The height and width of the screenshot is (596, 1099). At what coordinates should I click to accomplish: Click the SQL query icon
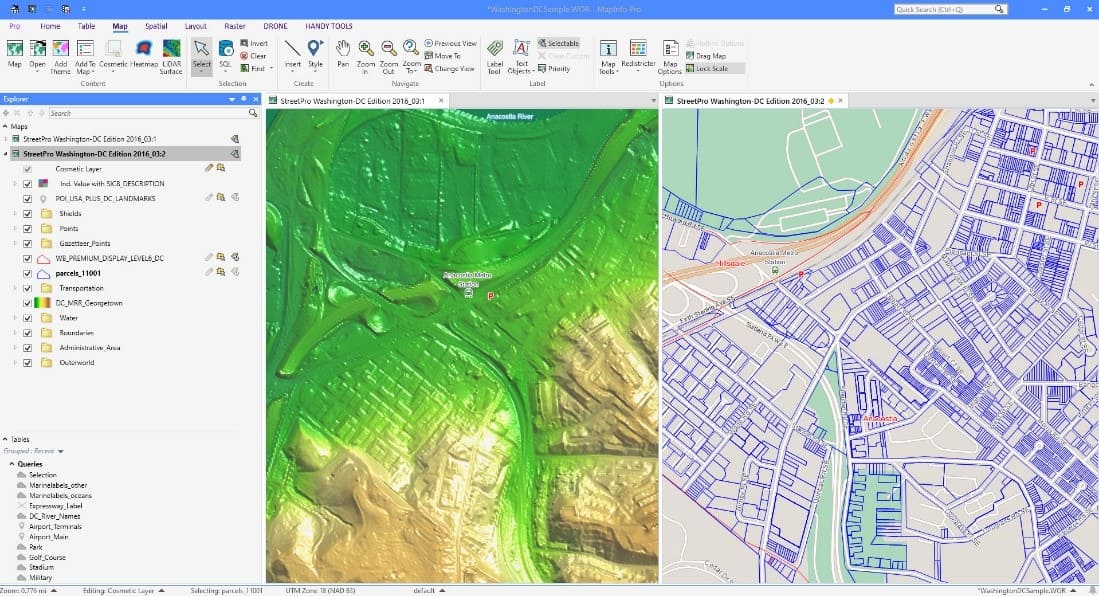(226, 49)
